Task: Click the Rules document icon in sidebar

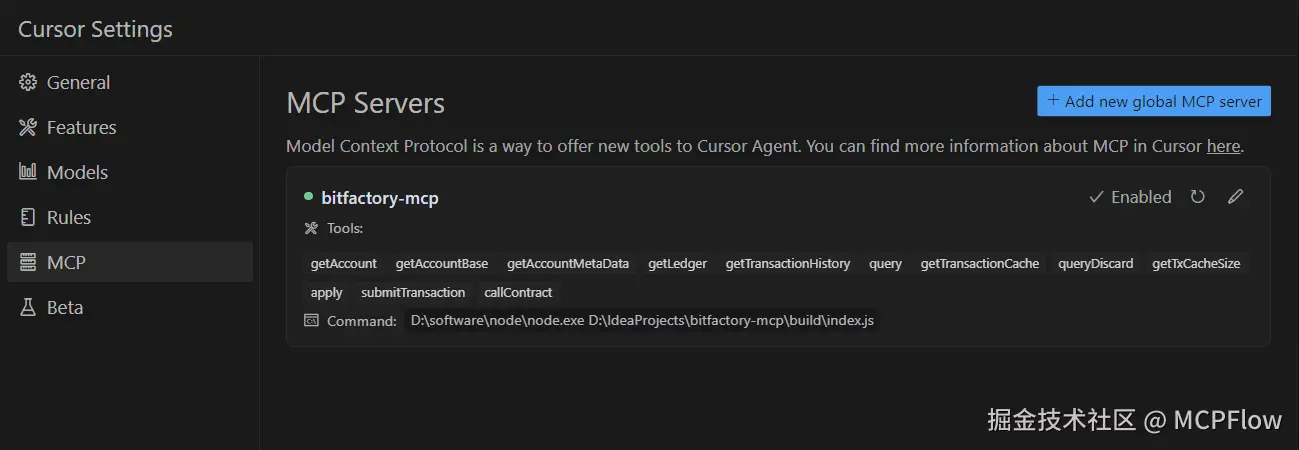Action: click(x=28, y=217)
